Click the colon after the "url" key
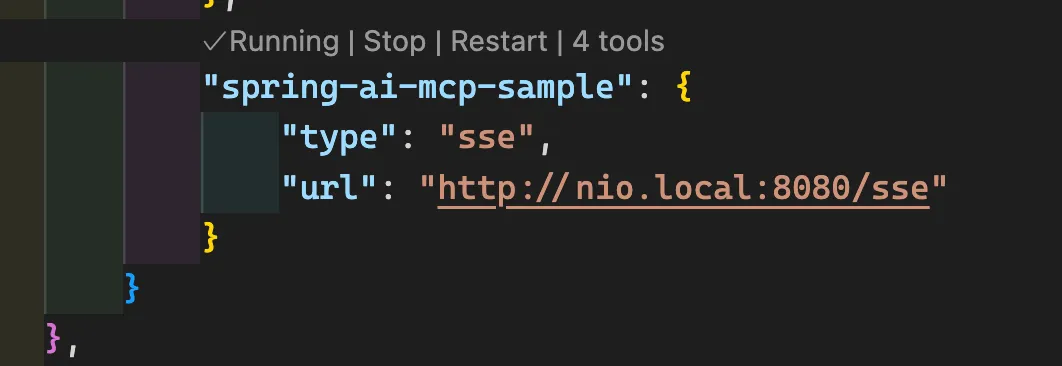This screenshot has height=366, width=1062. (x=388, y=189)
